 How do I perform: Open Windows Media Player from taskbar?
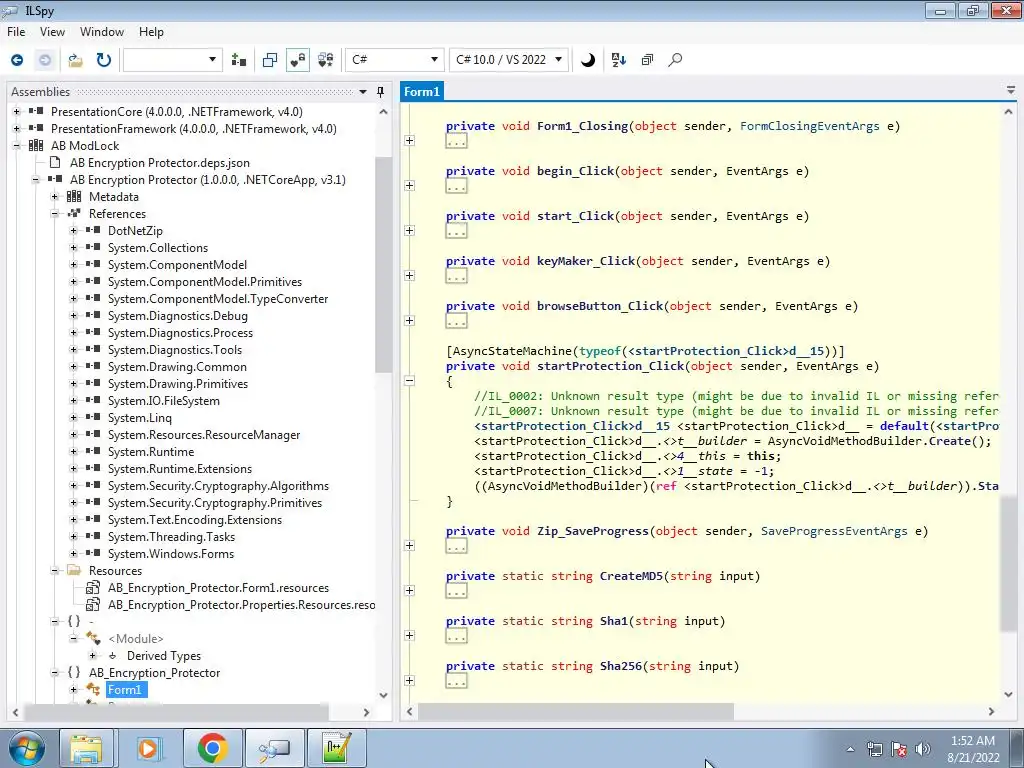148,748
